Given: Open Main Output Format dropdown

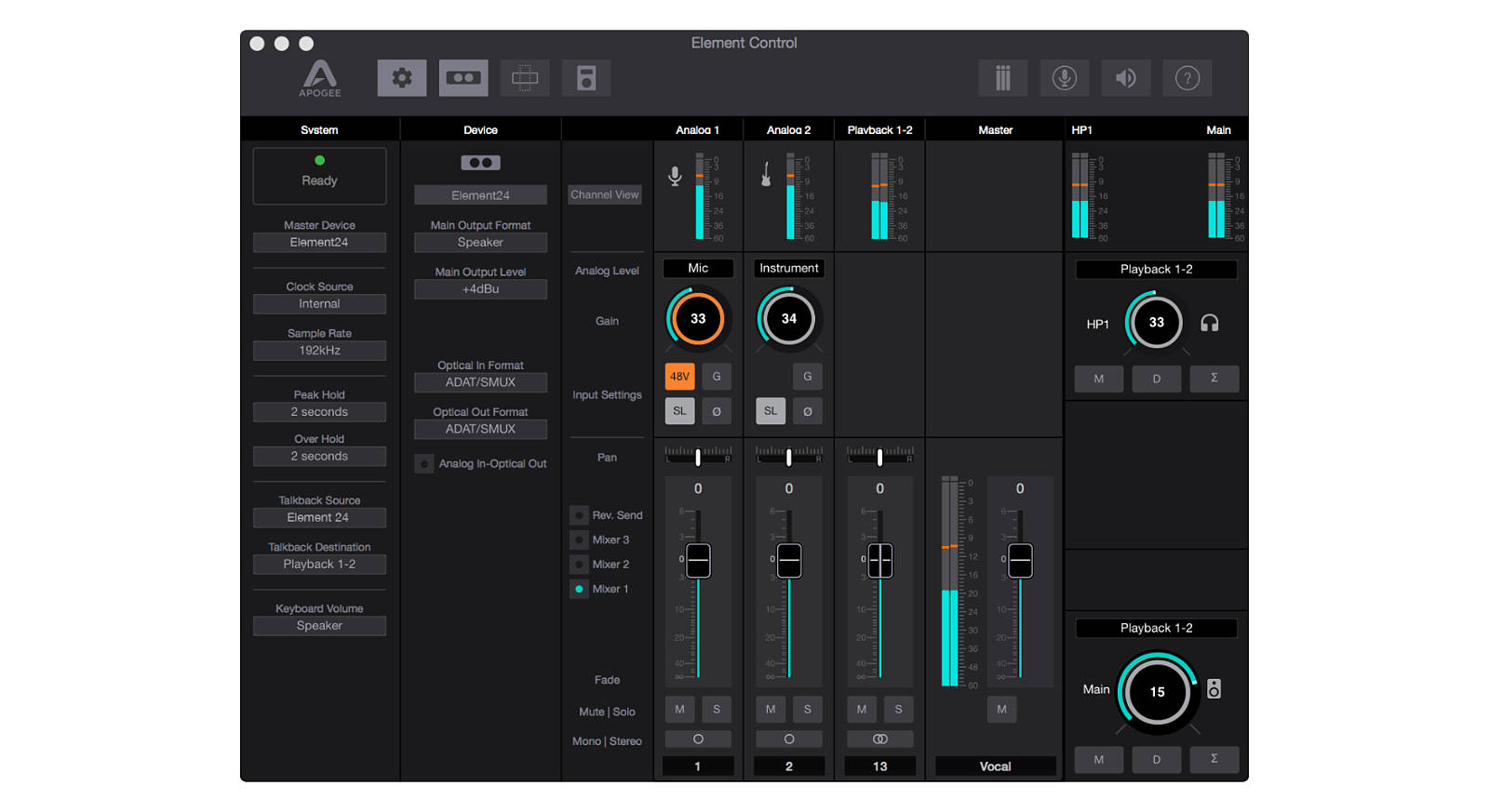Looking at the screenshot, I should [480, 243].
